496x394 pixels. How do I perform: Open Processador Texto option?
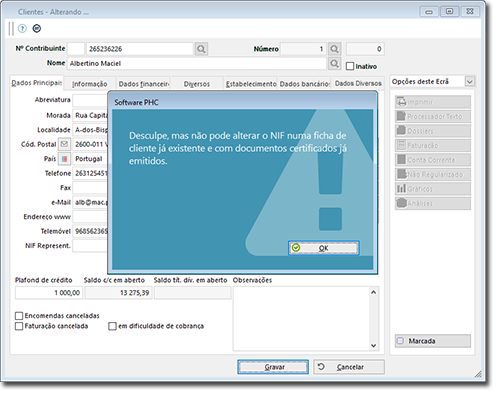(433, 116)
